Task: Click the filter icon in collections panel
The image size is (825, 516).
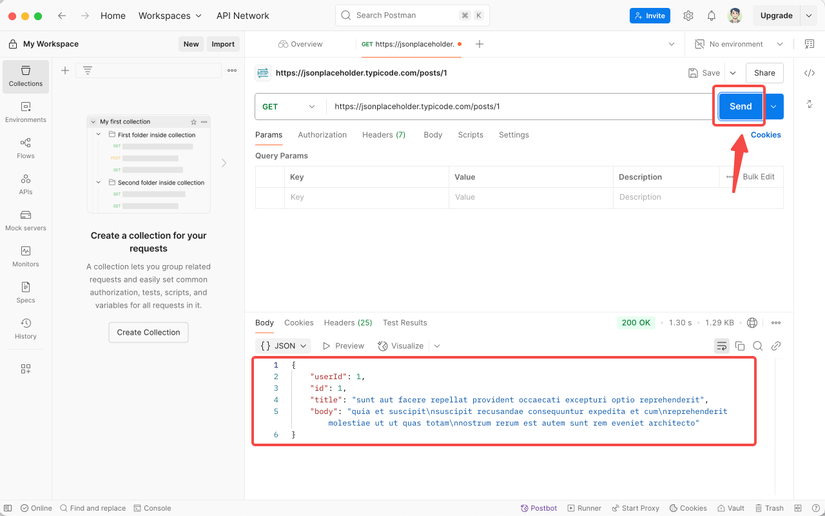Action: pyautogui.click(x=87, y=70)
